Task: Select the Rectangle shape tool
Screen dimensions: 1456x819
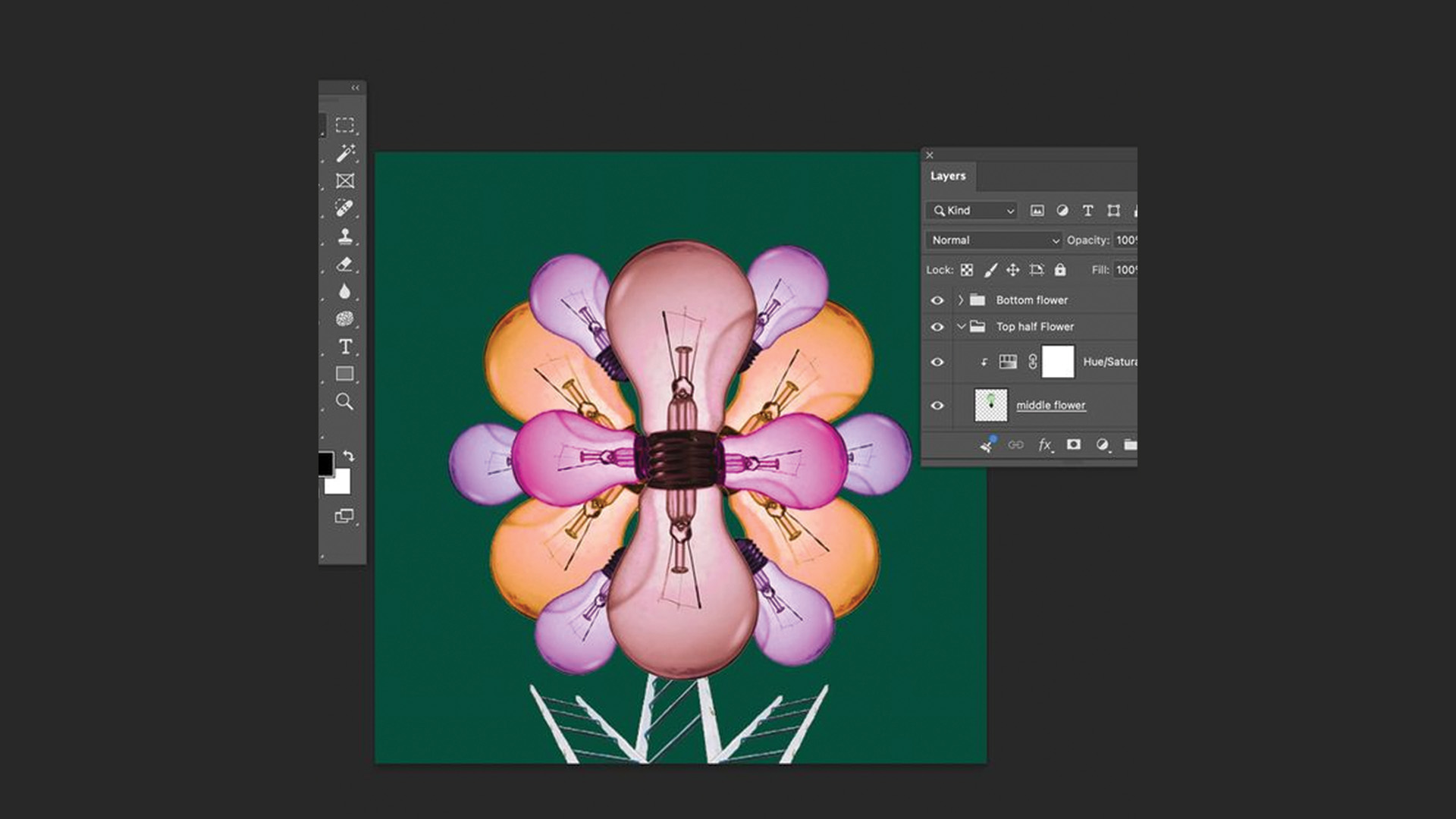Action: pyautogui.click(x=345, y=374)
